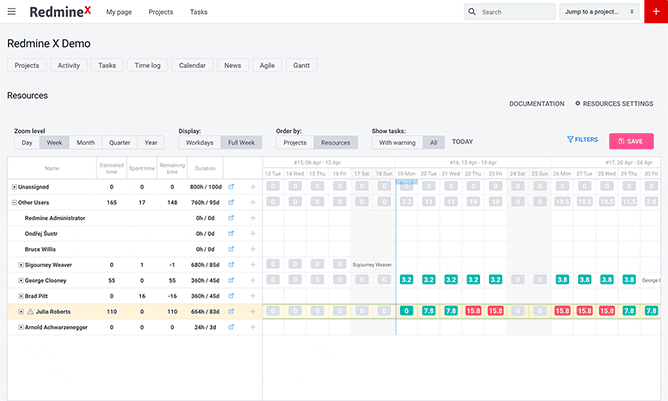Select the Resources order-by option
The height and width of the screenshot is (401, 668).
coord(335,142)
